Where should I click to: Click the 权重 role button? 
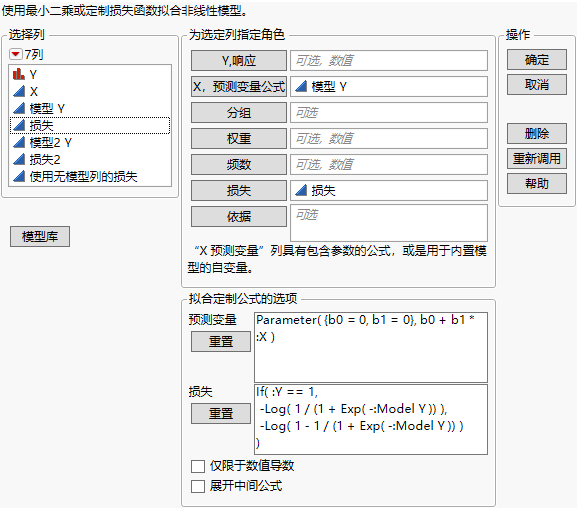(x=239, y=138)
